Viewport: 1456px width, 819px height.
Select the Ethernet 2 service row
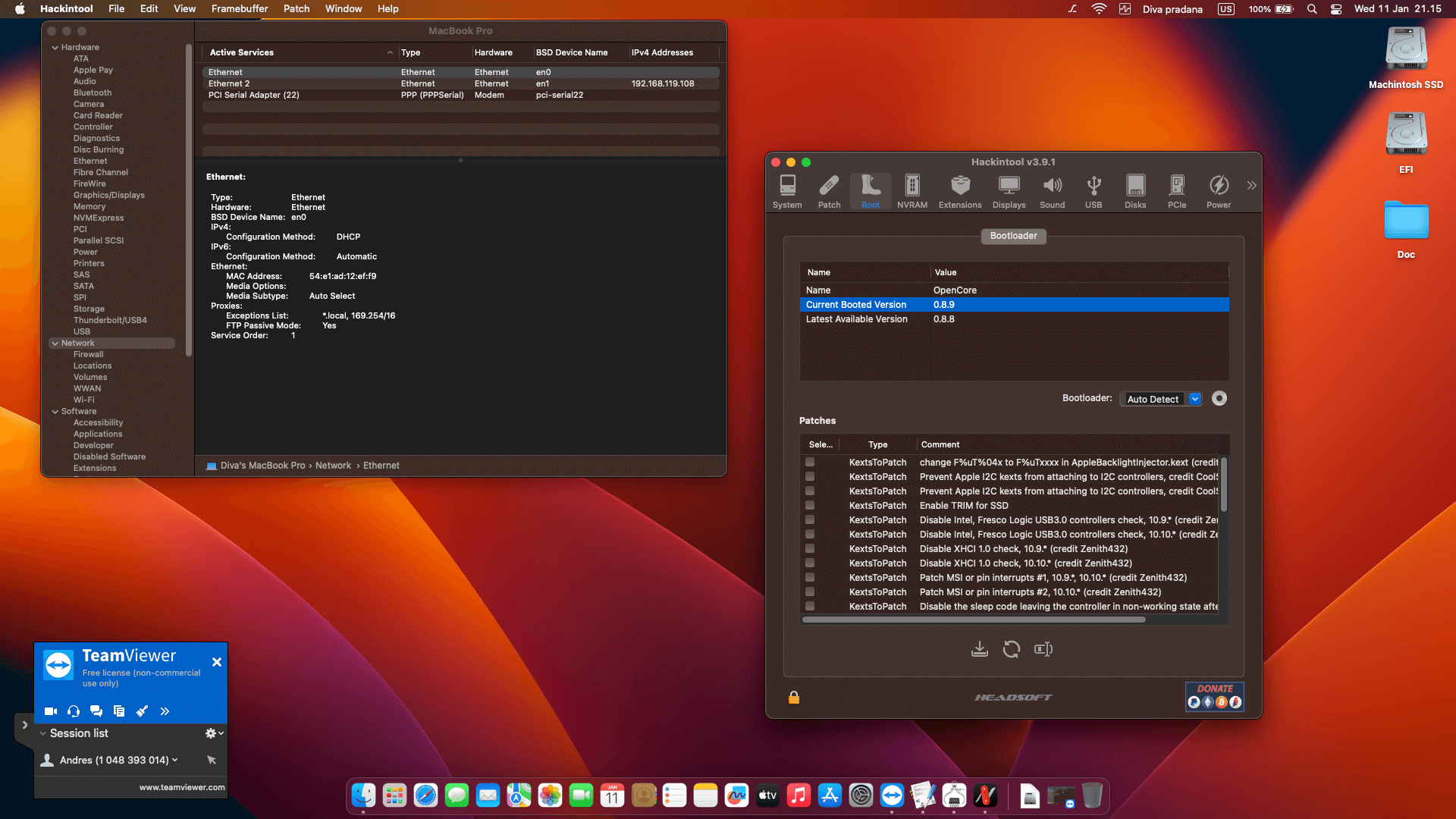tap(229, 83)
